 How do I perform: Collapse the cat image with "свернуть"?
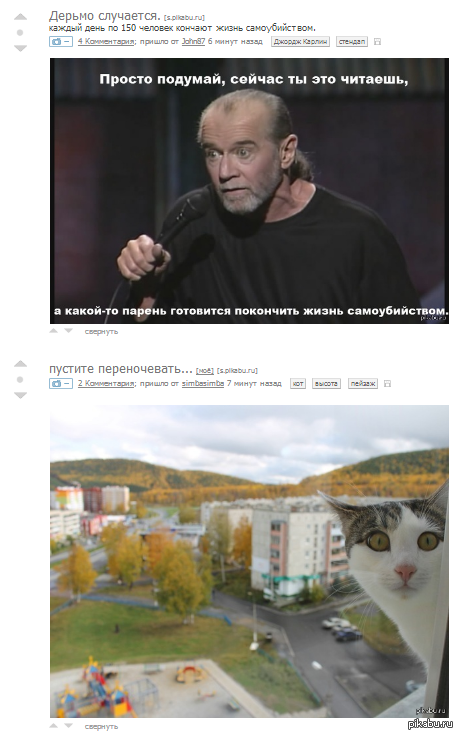[x=101, y=726]
